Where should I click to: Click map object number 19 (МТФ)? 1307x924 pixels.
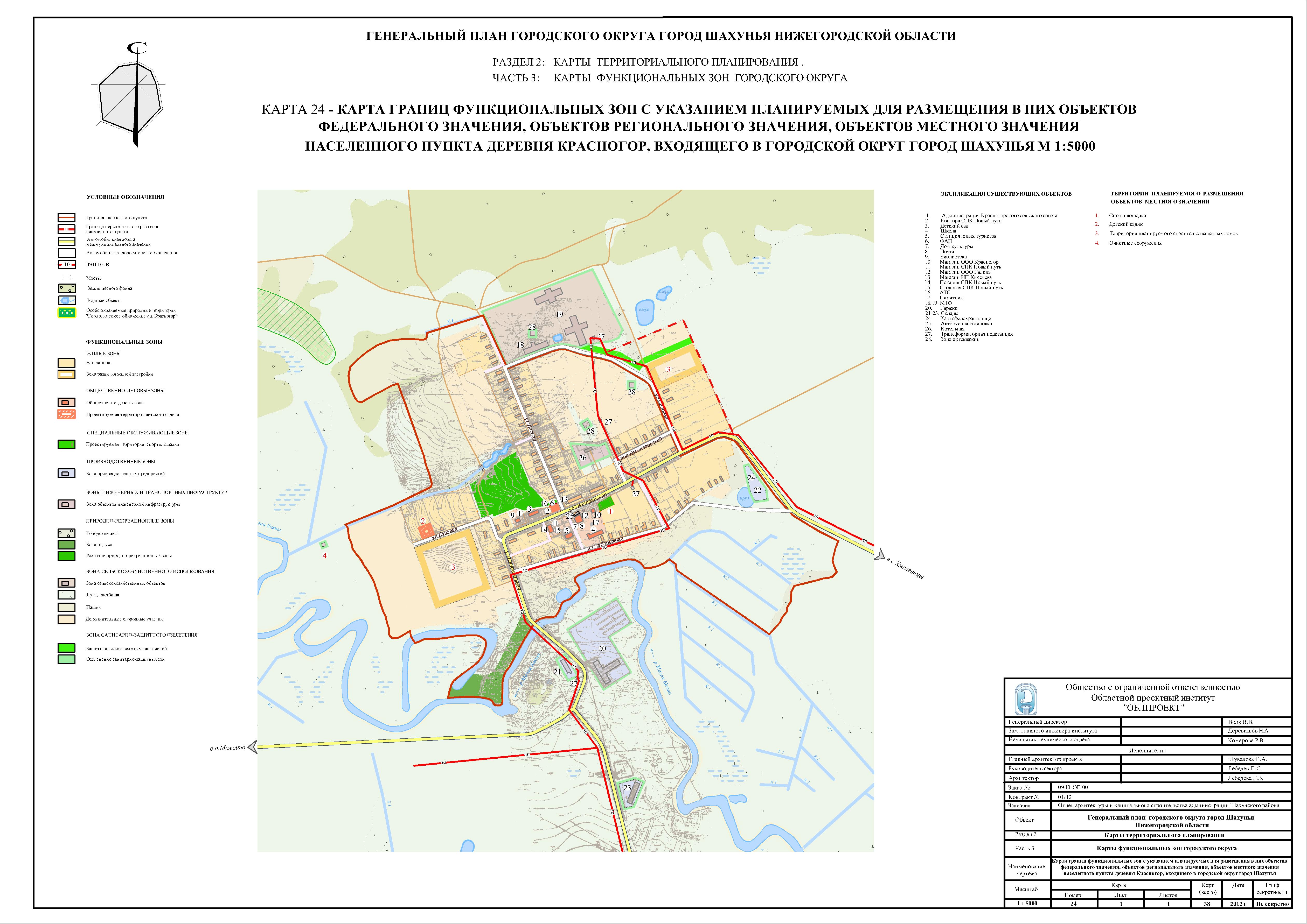(559, 314)
